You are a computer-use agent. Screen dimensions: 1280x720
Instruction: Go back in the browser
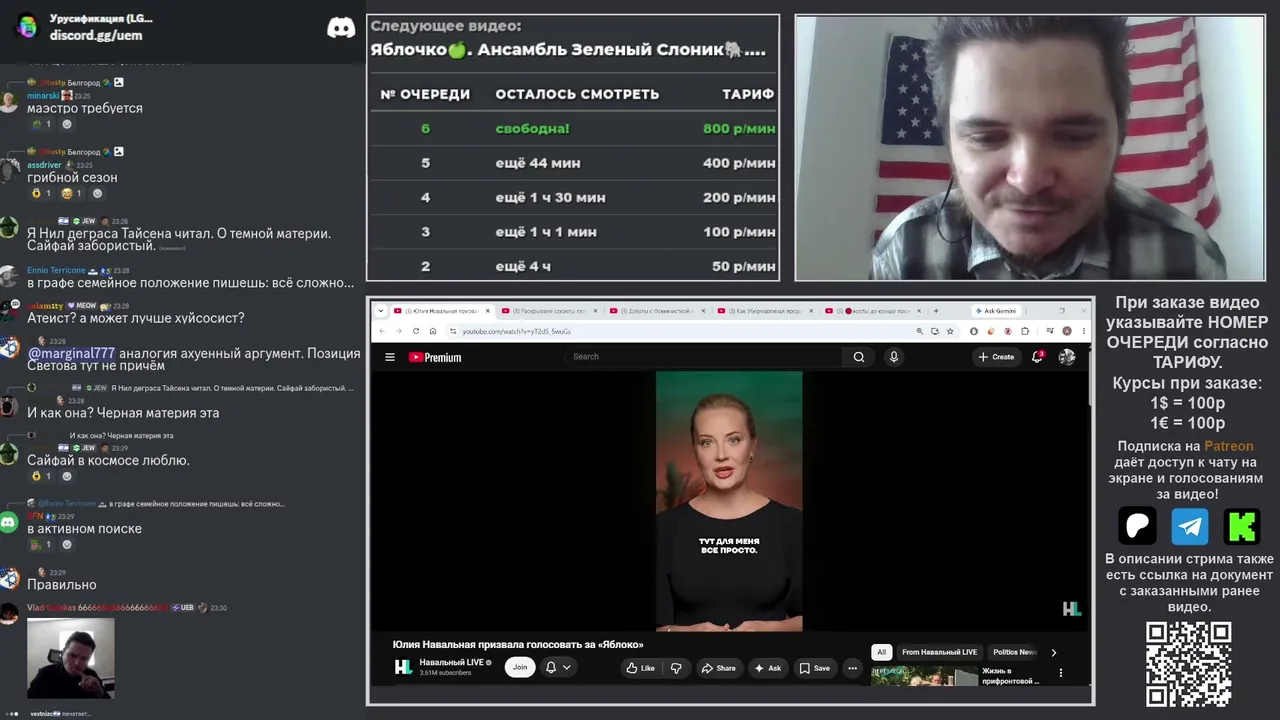382,331
